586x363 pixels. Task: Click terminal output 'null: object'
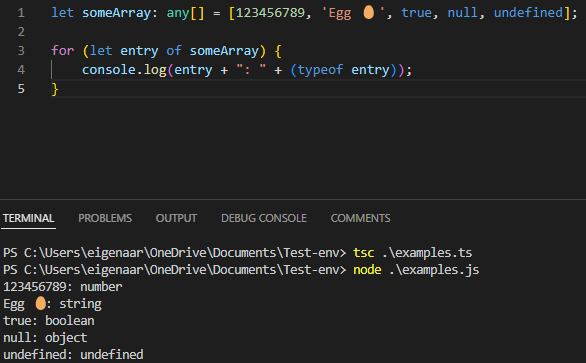(x=45, y=338)
